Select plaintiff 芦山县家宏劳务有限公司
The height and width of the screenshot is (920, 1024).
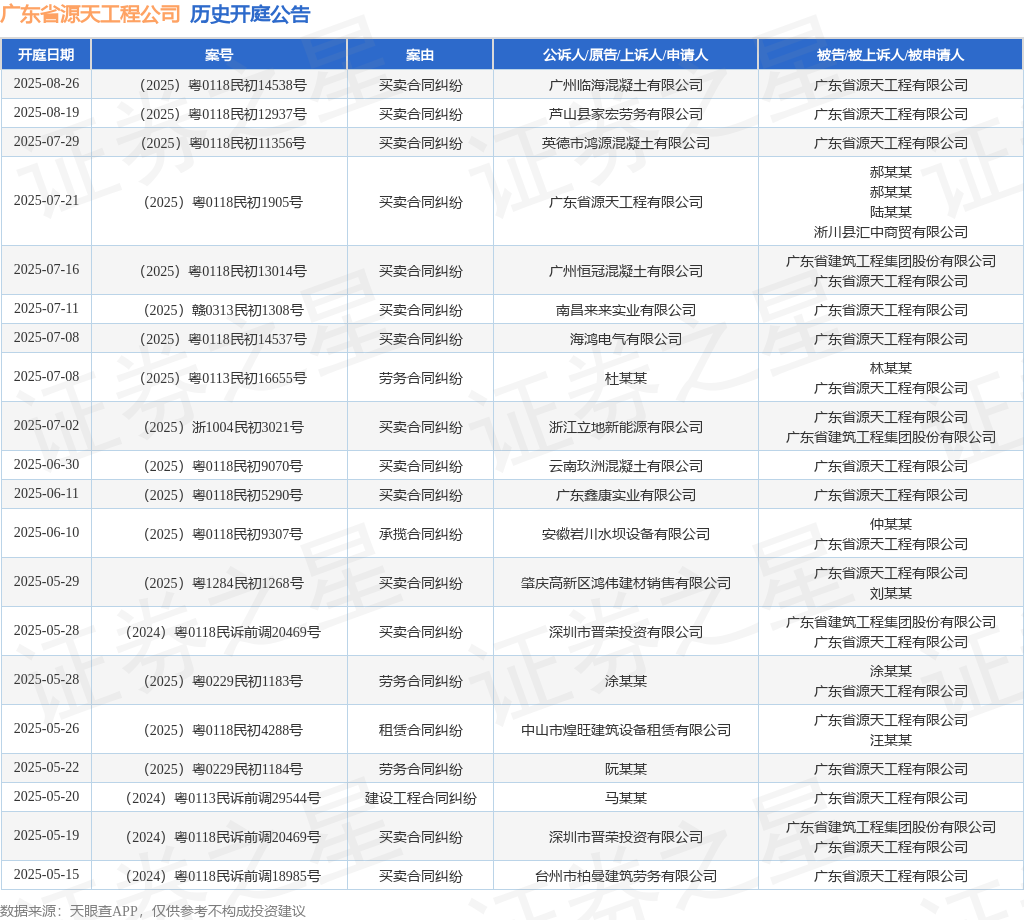click(626, 114)
